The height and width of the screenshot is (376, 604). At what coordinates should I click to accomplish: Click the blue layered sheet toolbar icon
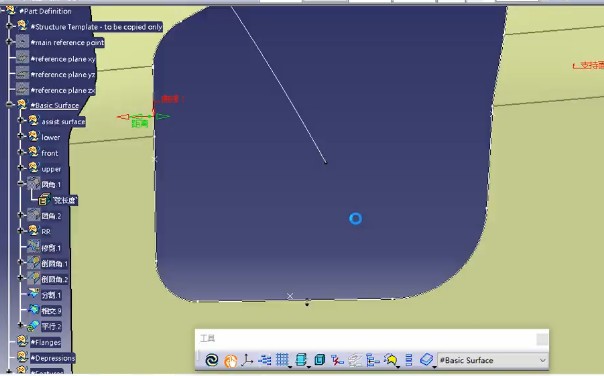[426, 359]
